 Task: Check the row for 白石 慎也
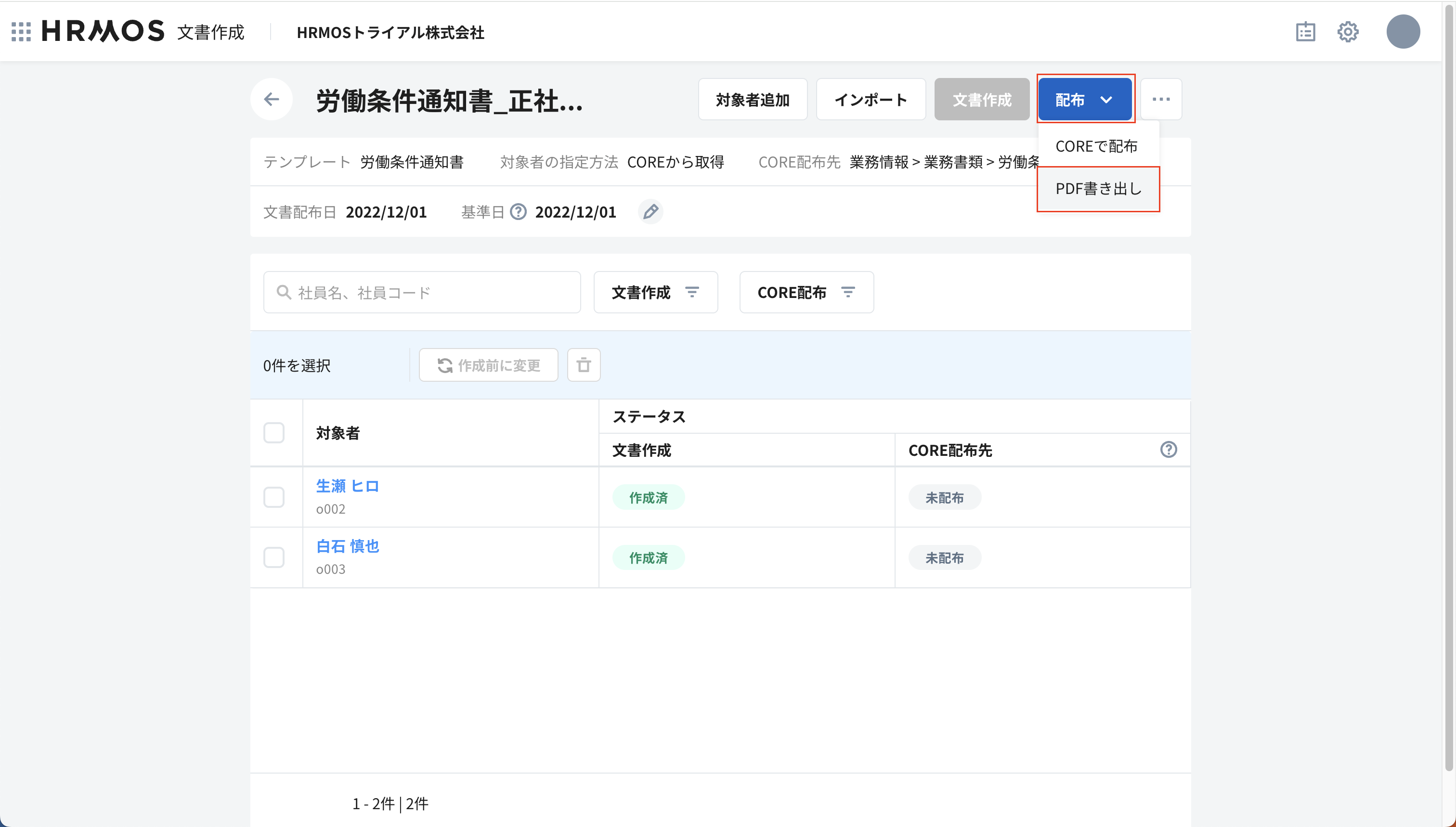tap(274, 558)
